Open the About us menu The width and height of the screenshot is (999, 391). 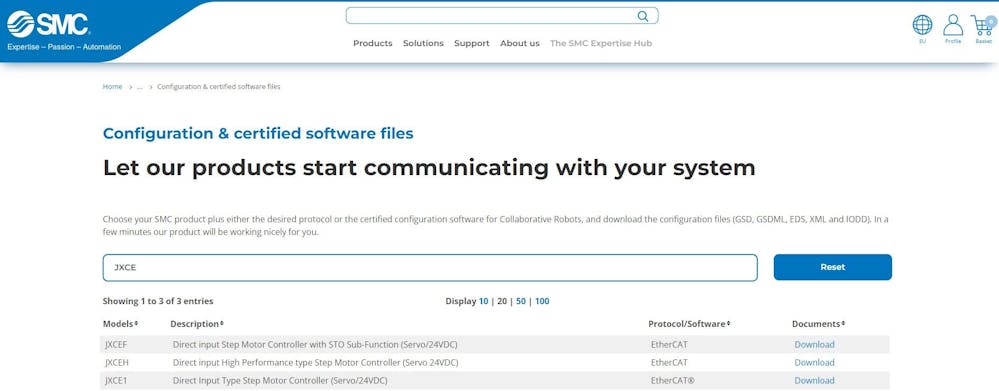(520, 43)
